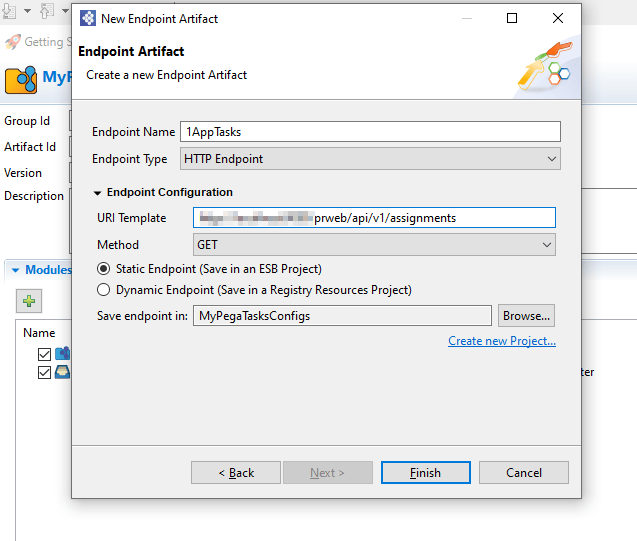
Task: Open the Create new Project link
Action: (x=502, y=341)
